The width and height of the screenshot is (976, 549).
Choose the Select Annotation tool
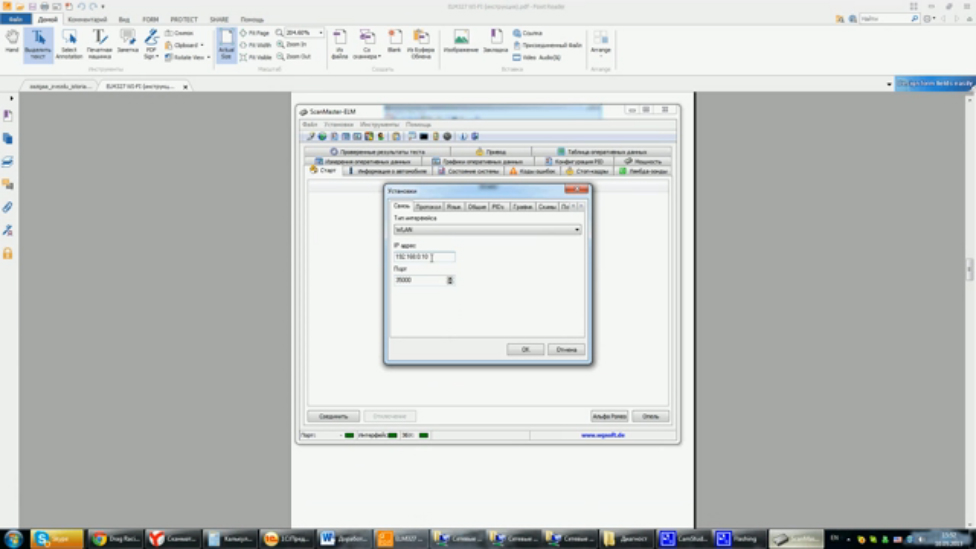(x=69, y=44)
